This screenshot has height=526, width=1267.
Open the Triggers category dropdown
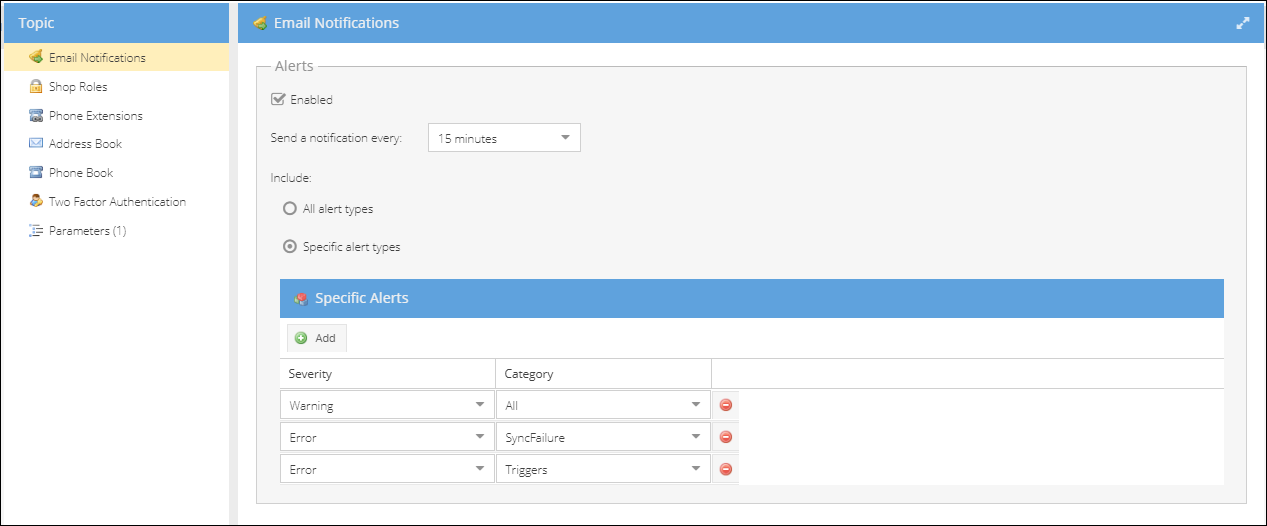click(603, 469)
